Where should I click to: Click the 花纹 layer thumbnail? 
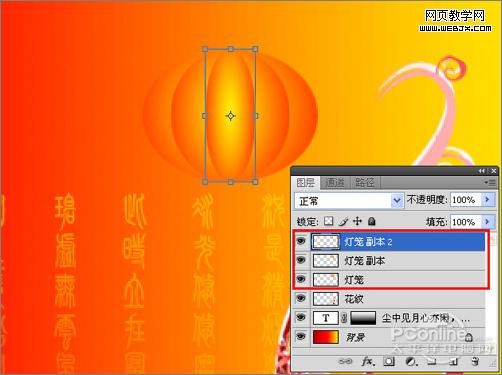(x=326, y=299)
